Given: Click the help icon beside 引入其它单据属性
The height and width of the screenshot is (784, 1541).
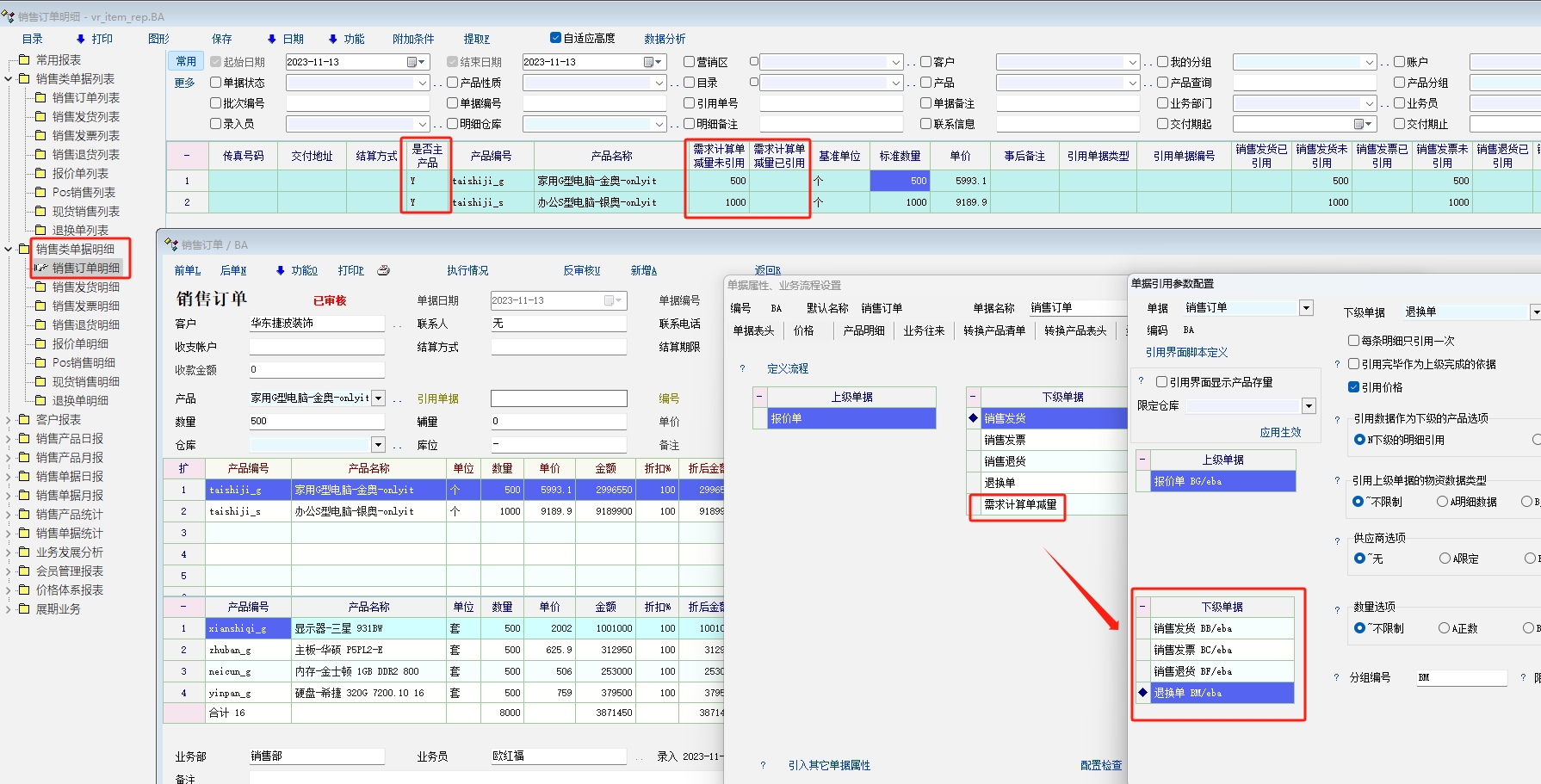Looking at the screenshot, I should pyautogui.click(x=763, y=765).
